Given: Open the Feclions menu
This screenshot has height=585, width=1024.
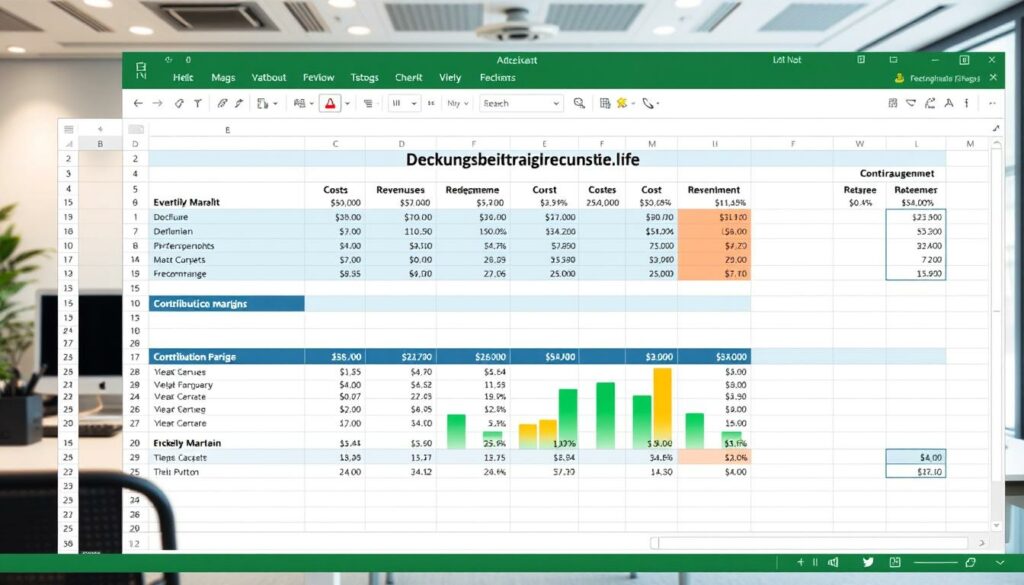Looking at the screenshot, I should [x=498, y=78].
